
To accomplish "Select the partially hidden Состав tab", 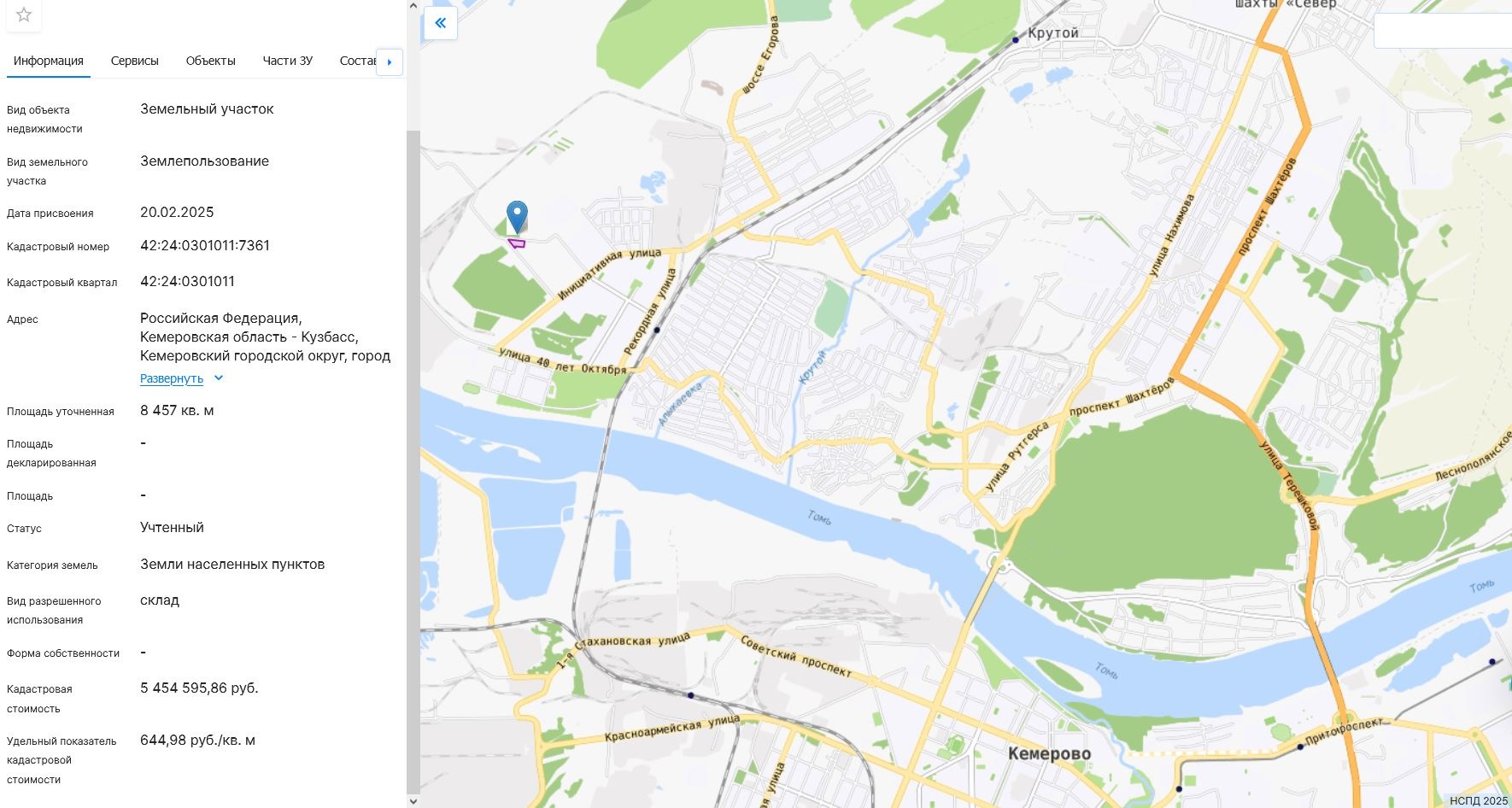I will [x=357, y=61].
